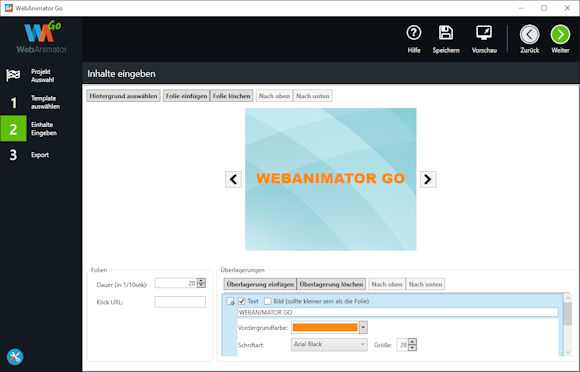Click Folie einfügen button

[x=186, y=96]
